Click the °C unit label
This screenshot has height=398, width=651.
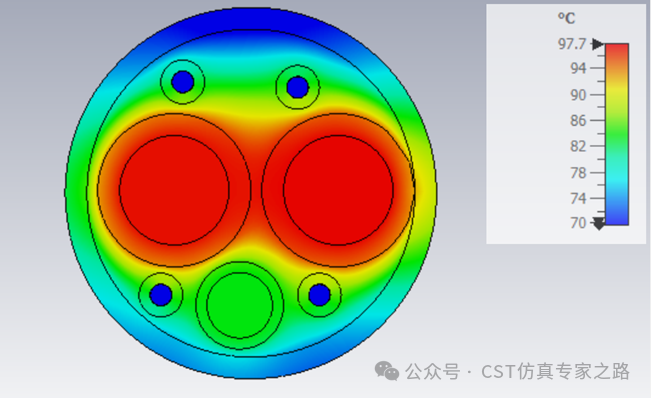(x=566, y=18)
